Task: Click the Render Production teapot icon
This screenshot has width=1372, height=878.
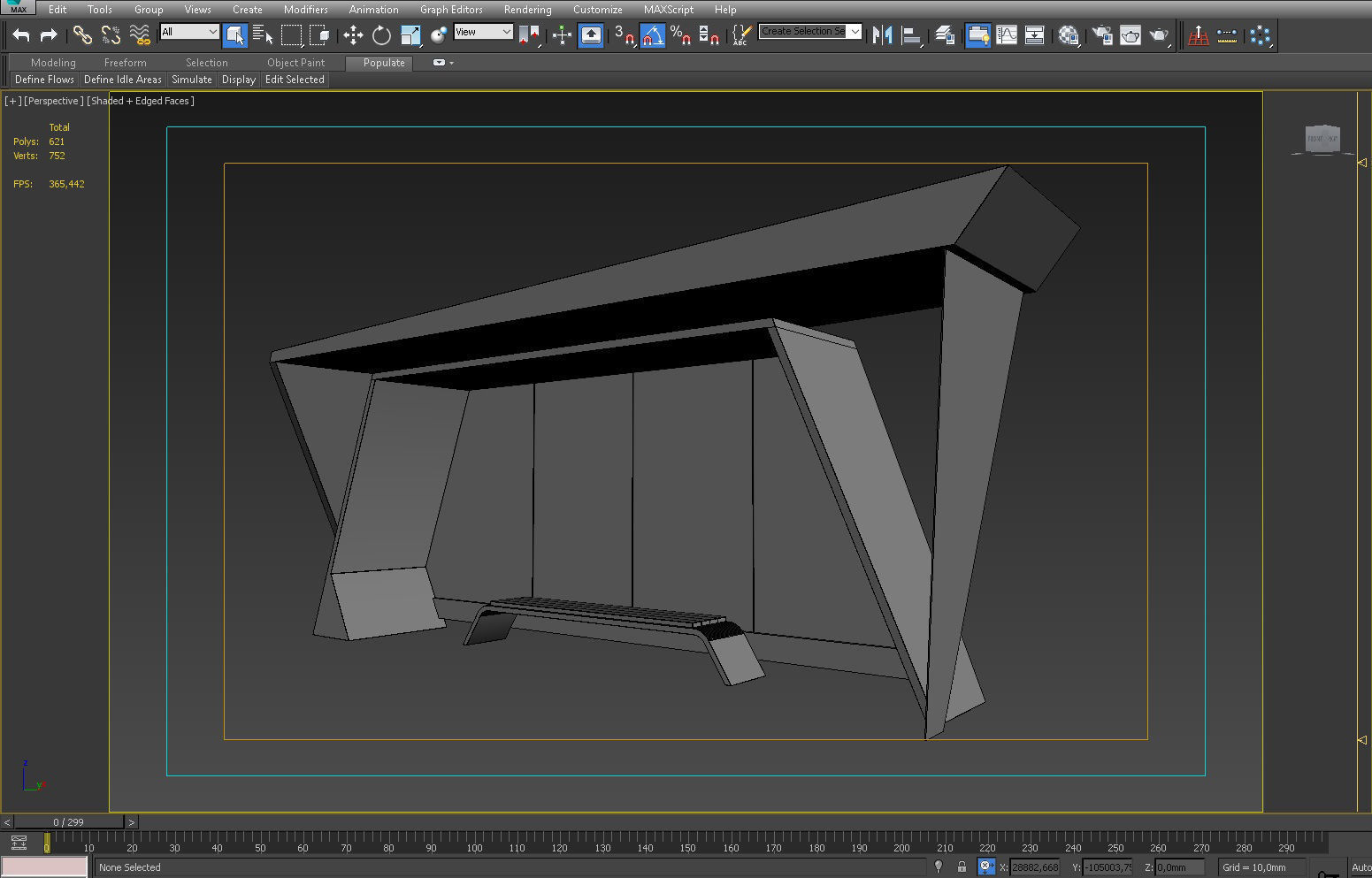Action: [1159, 35]
